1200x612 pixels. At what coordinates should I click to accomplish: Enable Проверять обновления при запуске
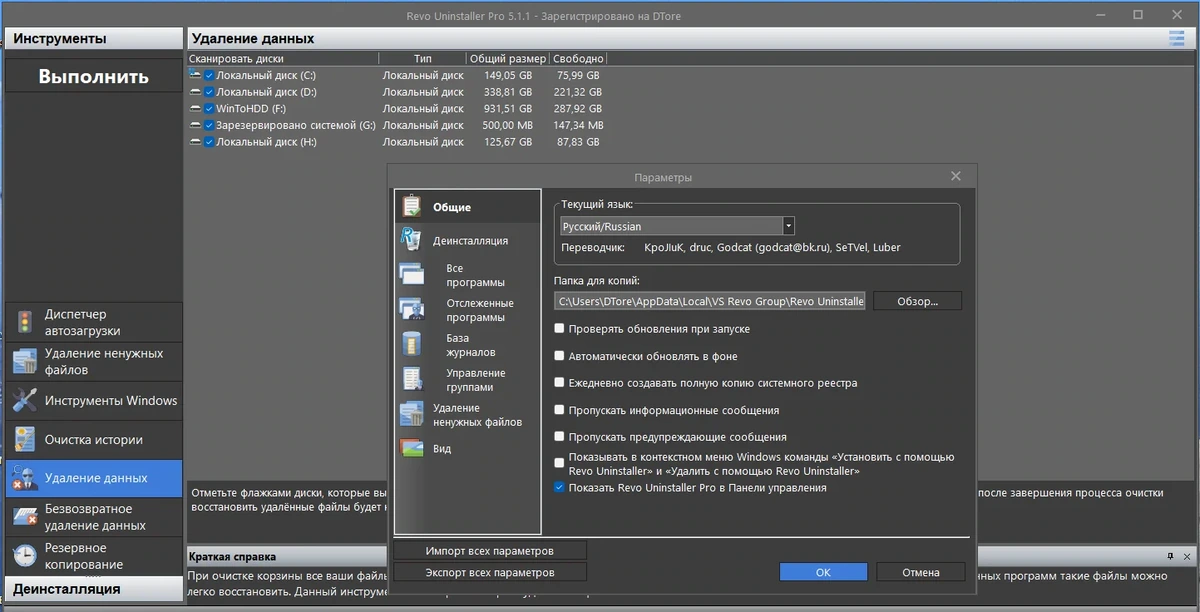coord(559,328)
